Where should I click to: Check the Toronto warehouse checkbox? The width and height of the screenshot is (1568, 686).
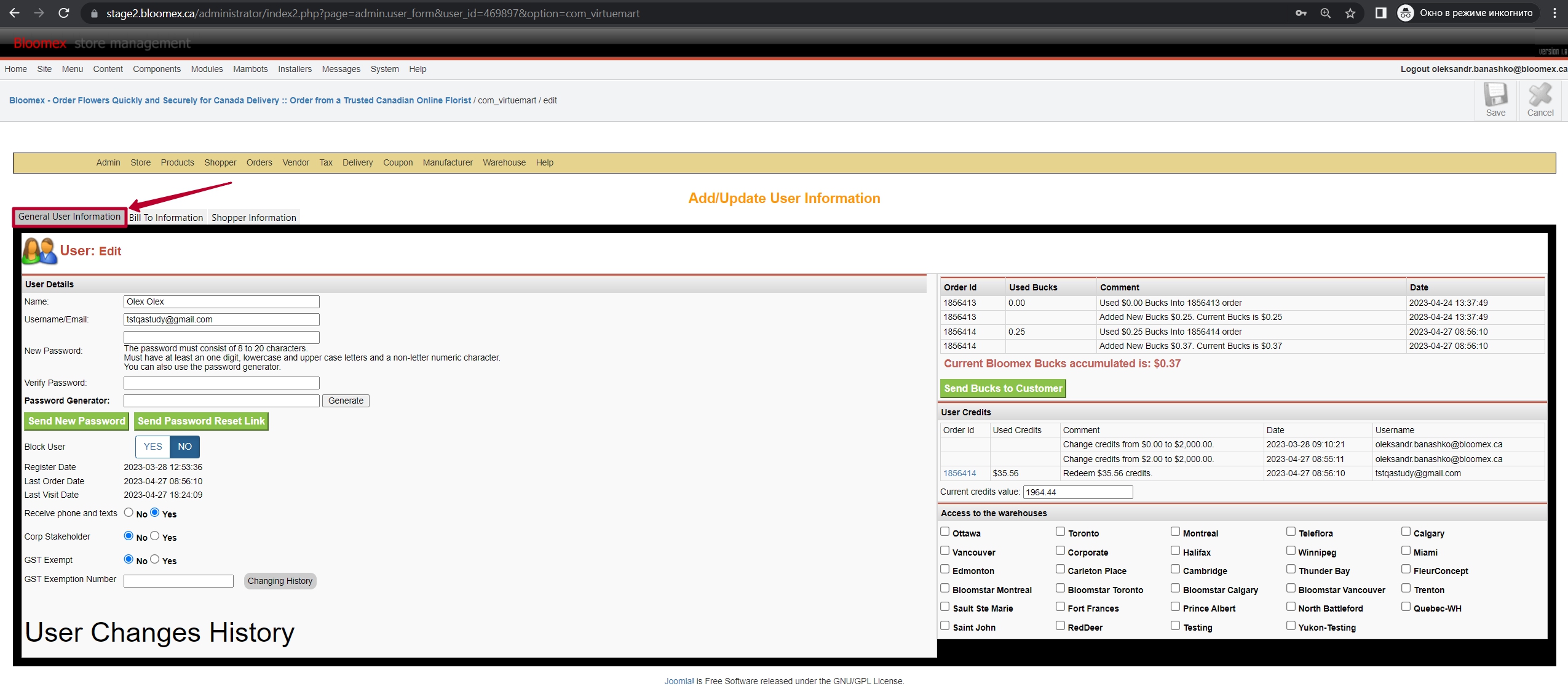pos(1060,532)
